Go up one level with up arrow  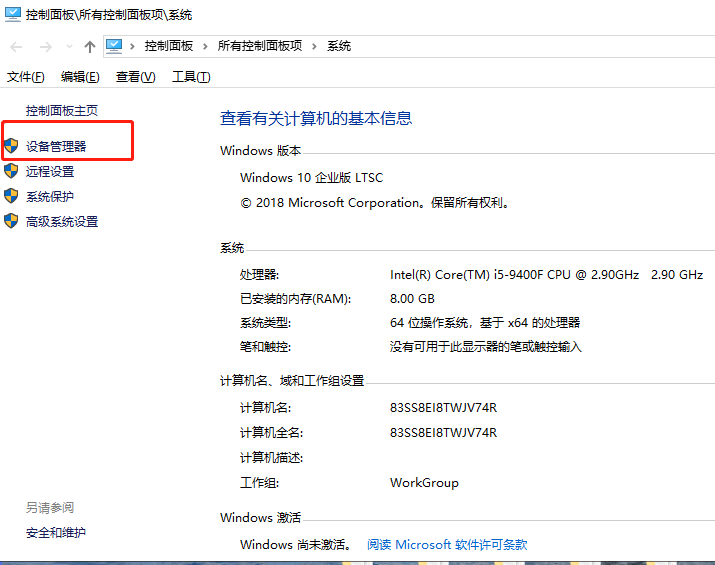[90, 47]
